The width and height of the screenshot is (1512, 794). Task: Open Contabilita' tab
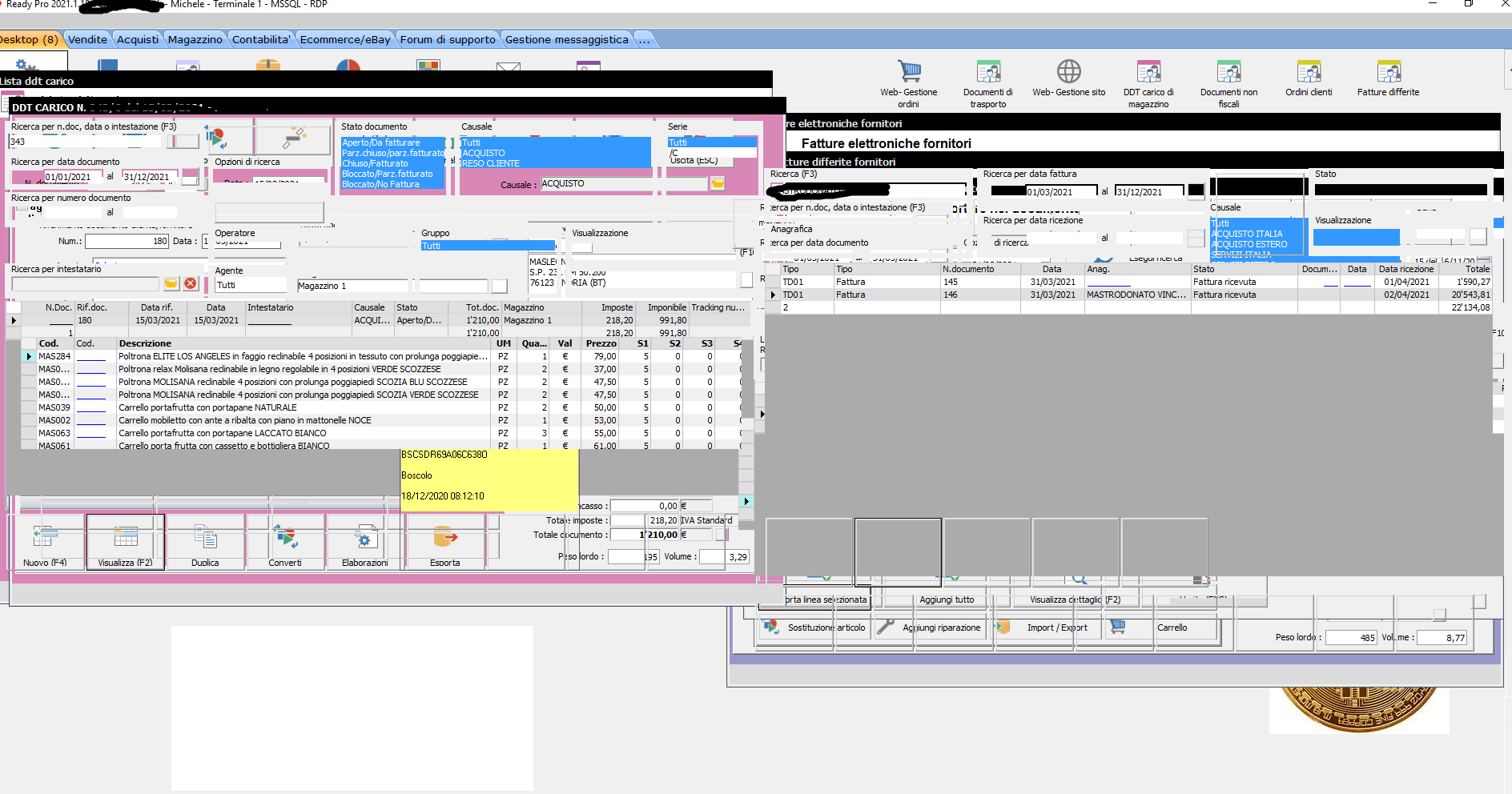pos(261,39)
